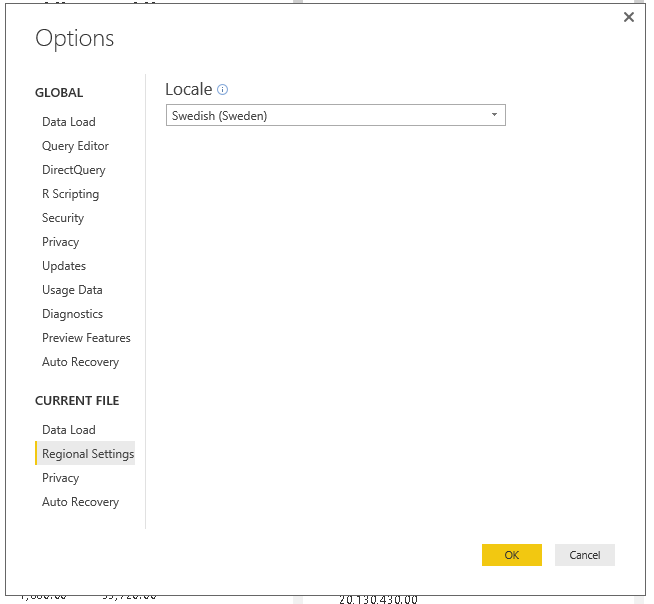Image resolution: width=654 pixels, height=604 pixels.
Task: Close the Options dialog with X
Action: (x=629, y=17)
